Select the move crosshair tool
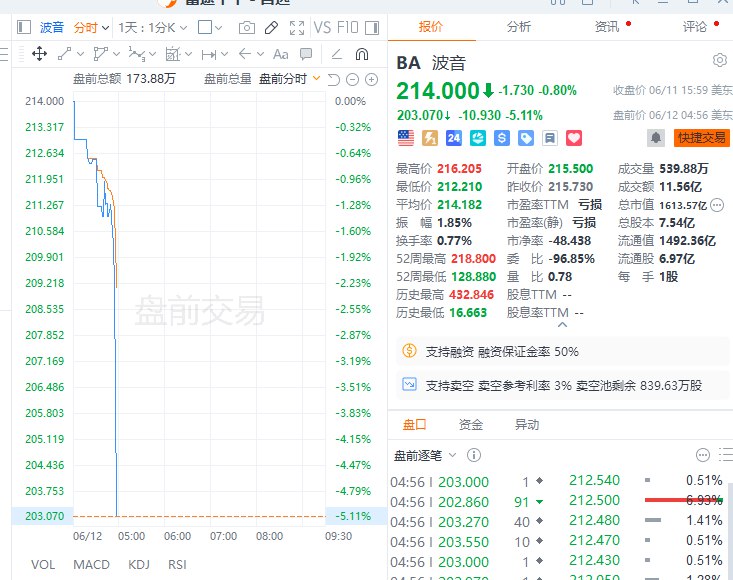The height and width of the screenshot is (580, 733). tap(39, 54)
